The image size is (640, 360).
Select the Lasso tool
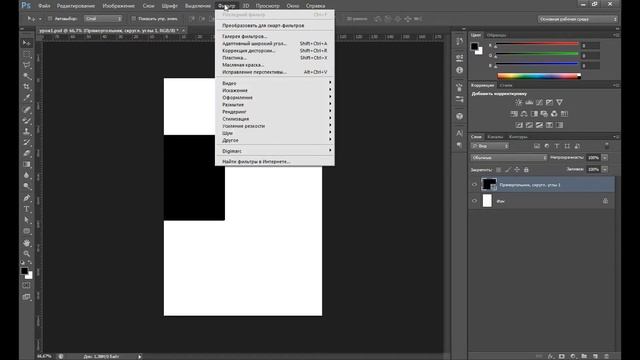pyautogui.click(x=27, y=65)
